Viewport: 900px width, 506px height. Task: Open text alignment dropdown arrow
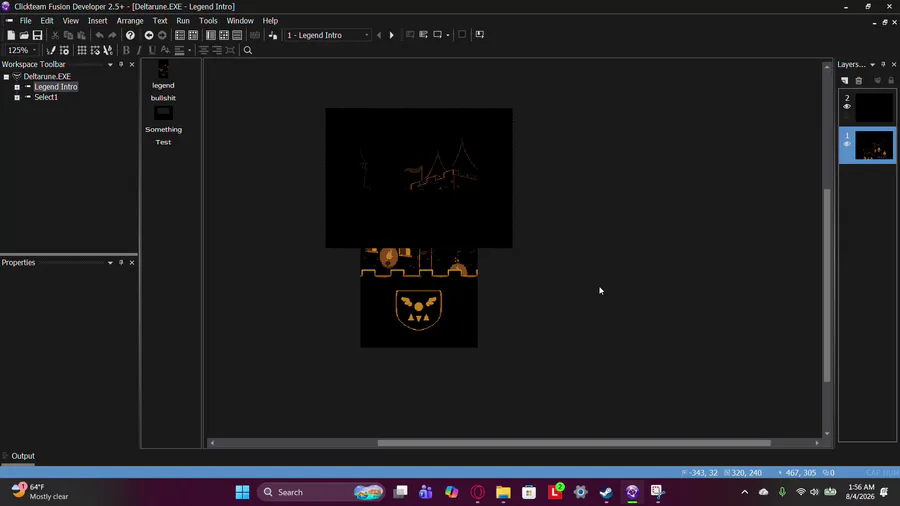tap(189, 50)
